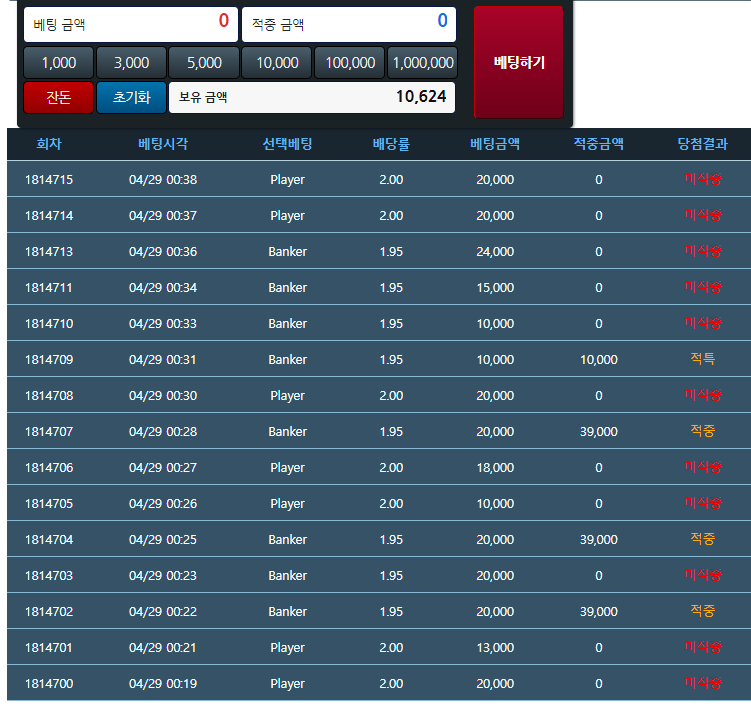Add 1,000,000 to the bet amount
The width and height of the screenshot is (751, 706).
[x=422, y=63]
